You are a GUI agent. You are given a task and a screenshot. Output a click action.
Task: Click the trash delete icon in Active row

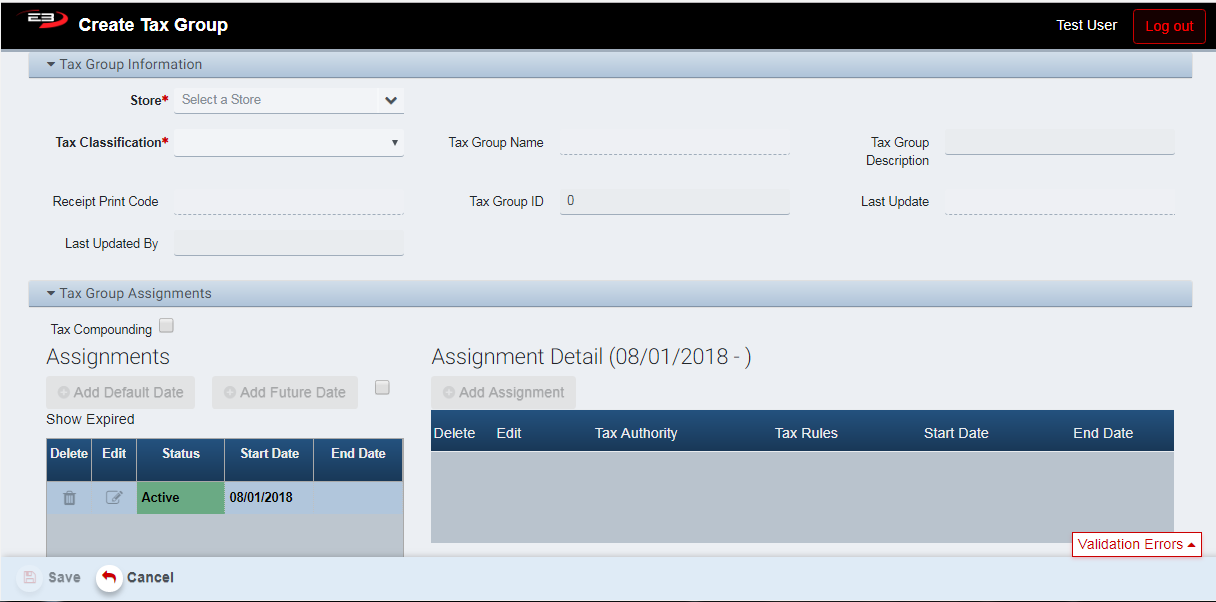pos(69,497)
